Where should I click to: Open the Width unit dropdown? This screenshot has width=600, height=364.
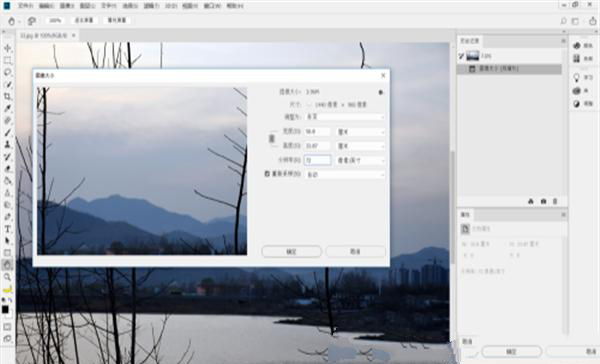(360, 132)
